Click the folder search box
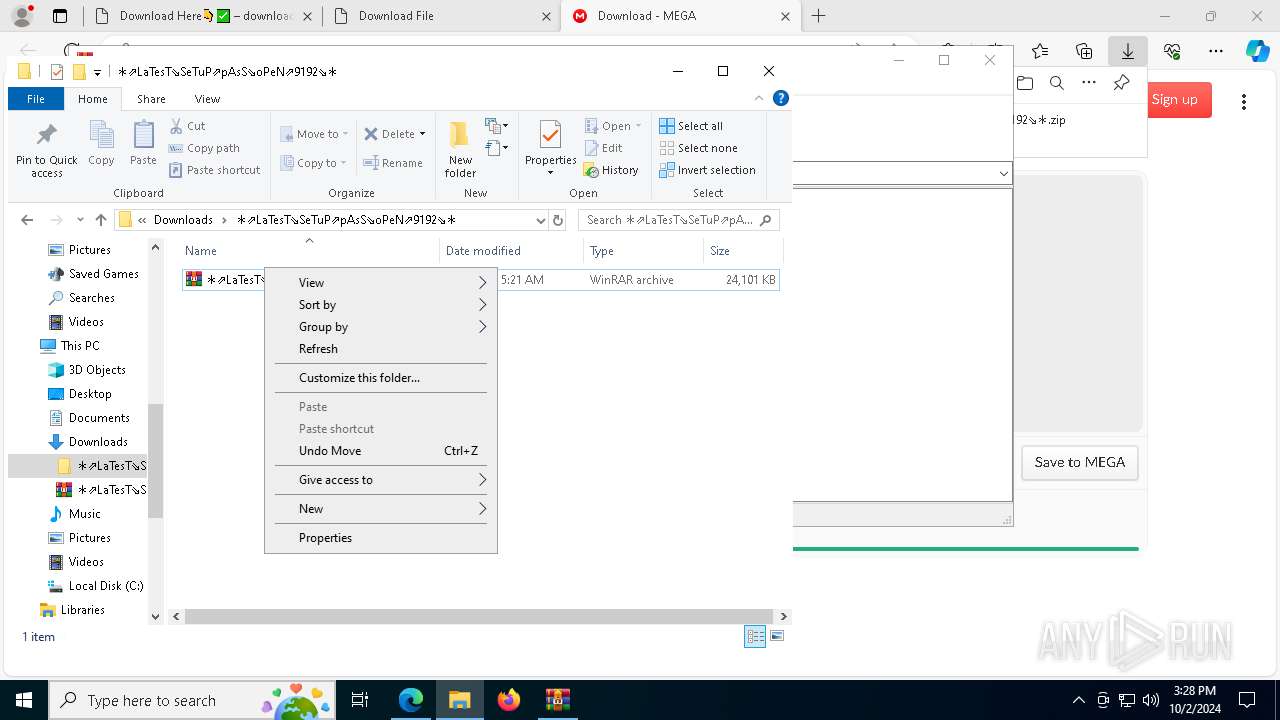1280x720 pixels. coord(679,220)
